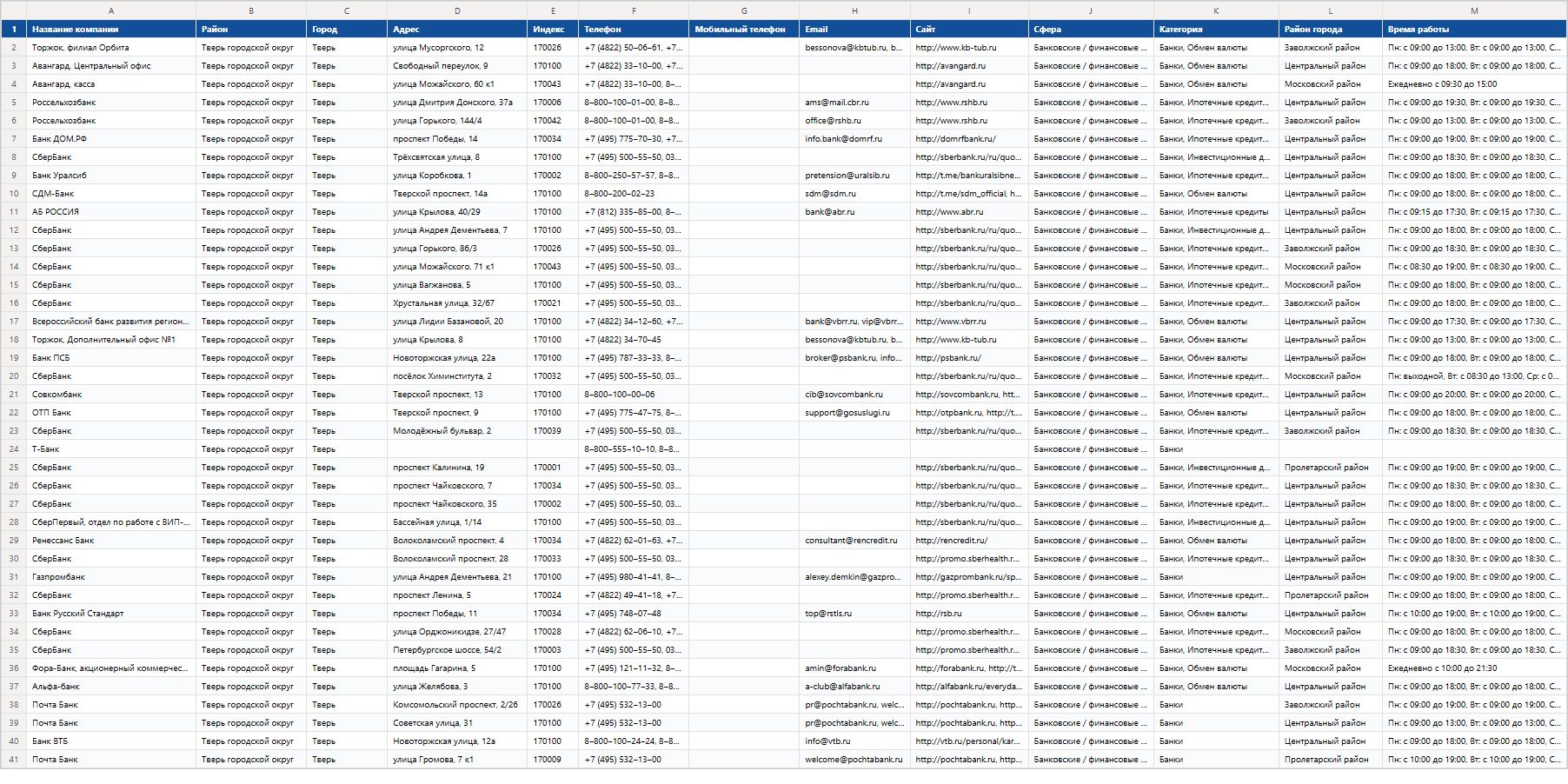Click address 'улица Громова, 7 к1'
This screenshot has width=1568, height=784.
(457, 760)
